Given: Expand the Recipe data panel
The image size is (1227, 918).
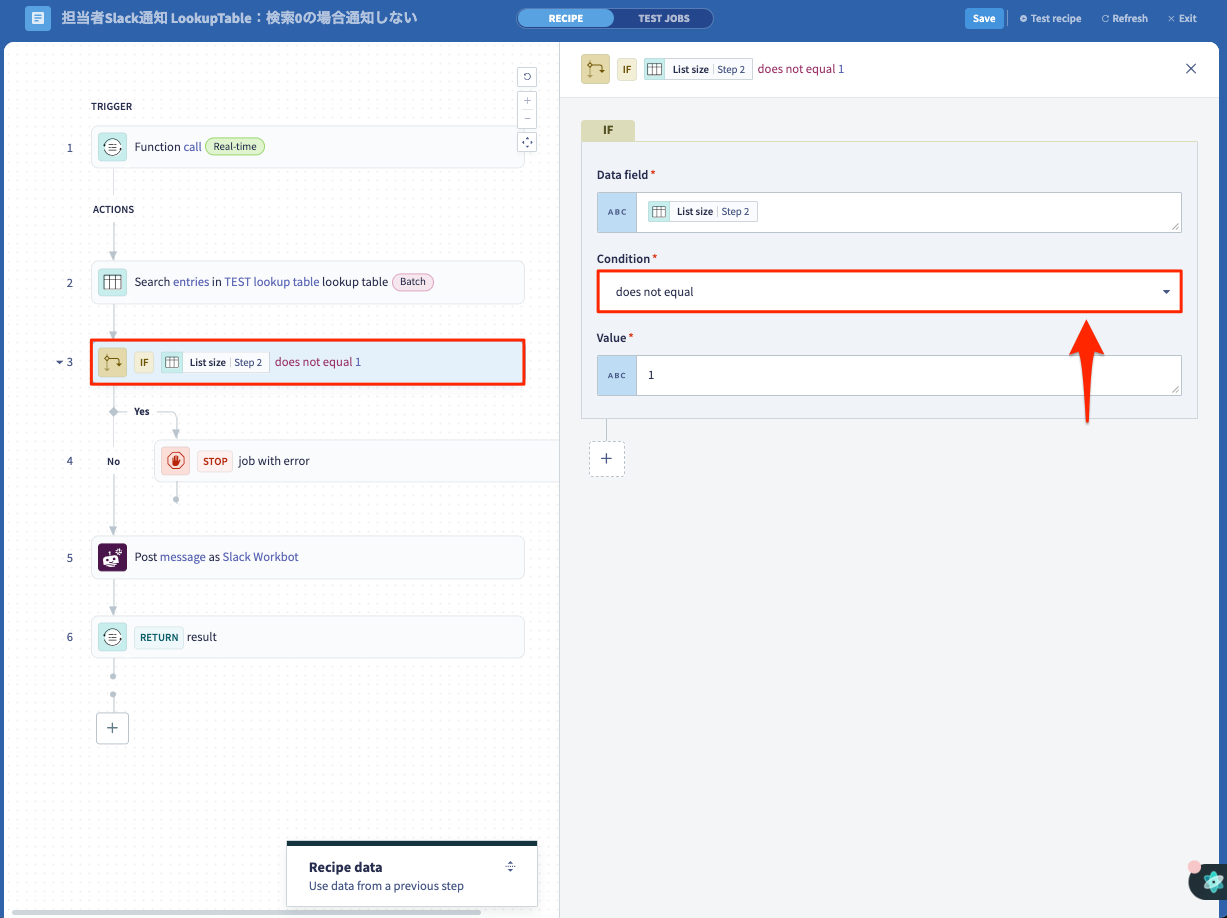Looking at the screenshot, I should 511,866.
